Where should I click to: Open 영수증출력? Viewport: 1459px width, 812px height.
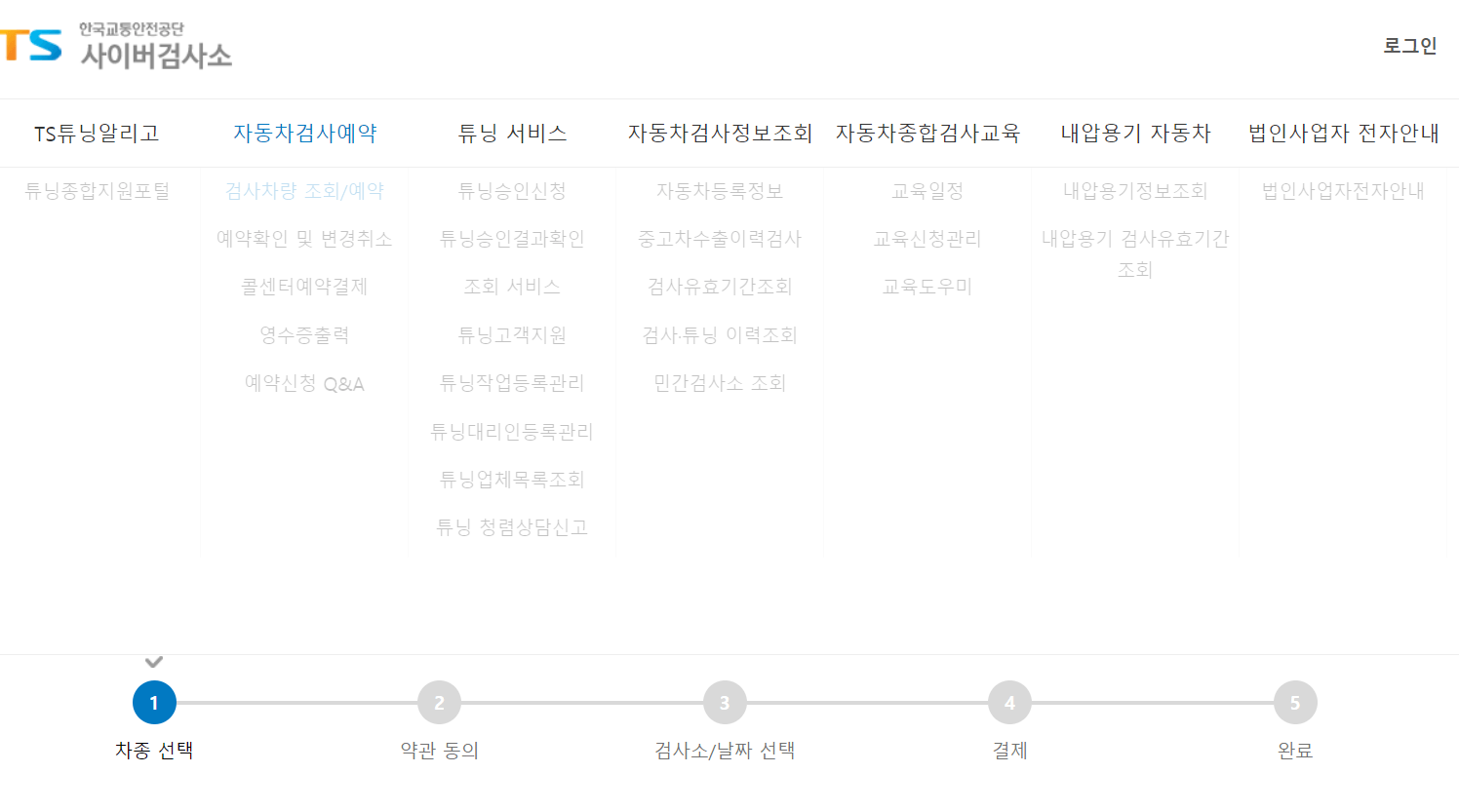point(305,334)
